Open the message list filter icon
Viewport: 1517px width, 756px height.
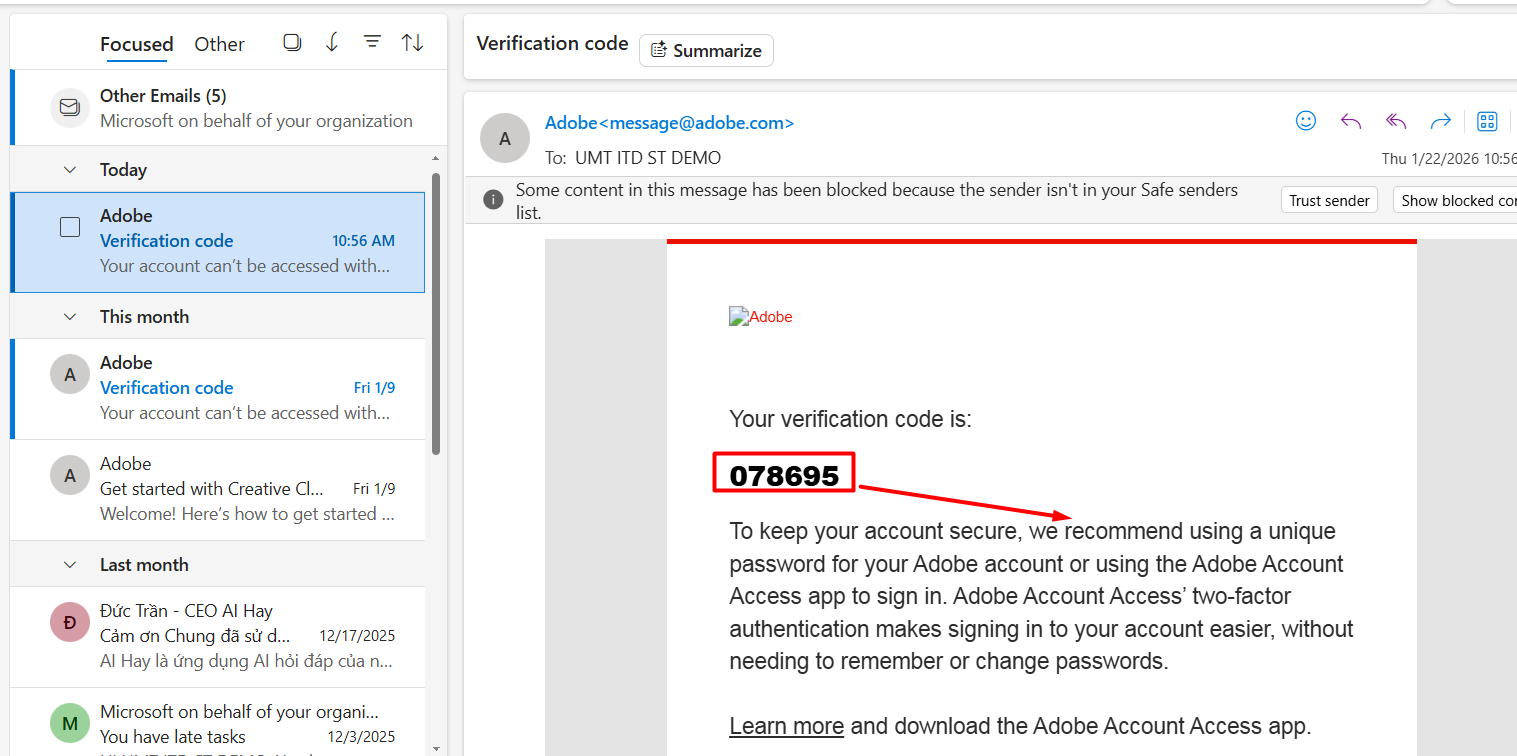(372, 42)
